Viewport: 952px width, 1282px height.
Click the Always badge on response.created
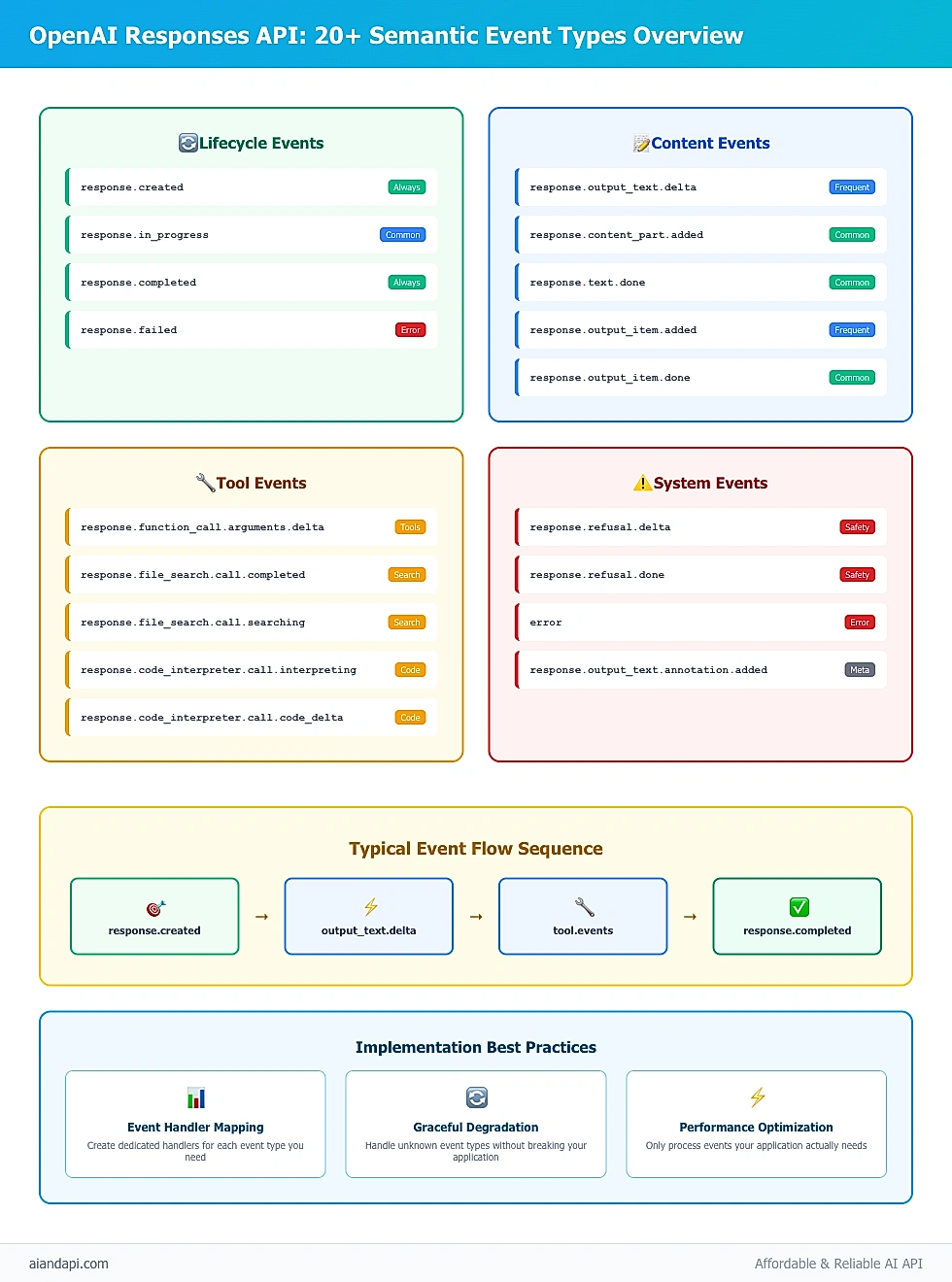pyautogui.click(x=407, y=187)
